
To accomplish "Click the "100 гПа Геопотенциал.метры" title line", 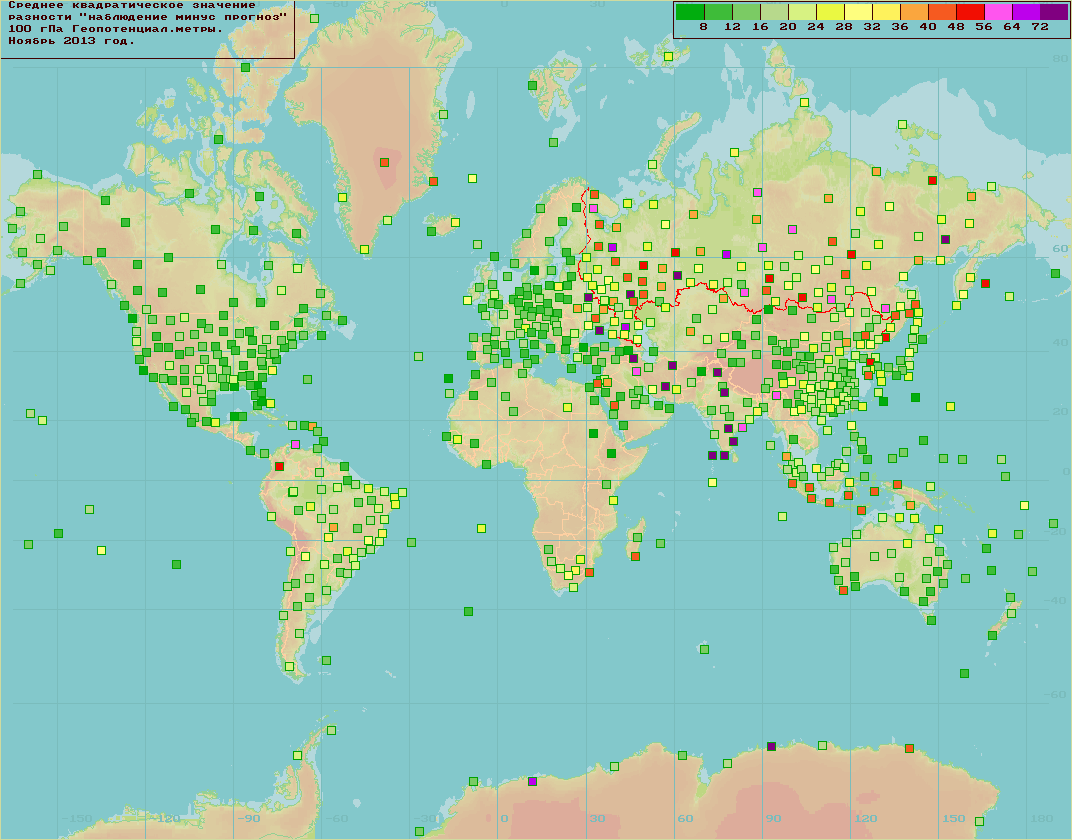I will pos(115,29).
